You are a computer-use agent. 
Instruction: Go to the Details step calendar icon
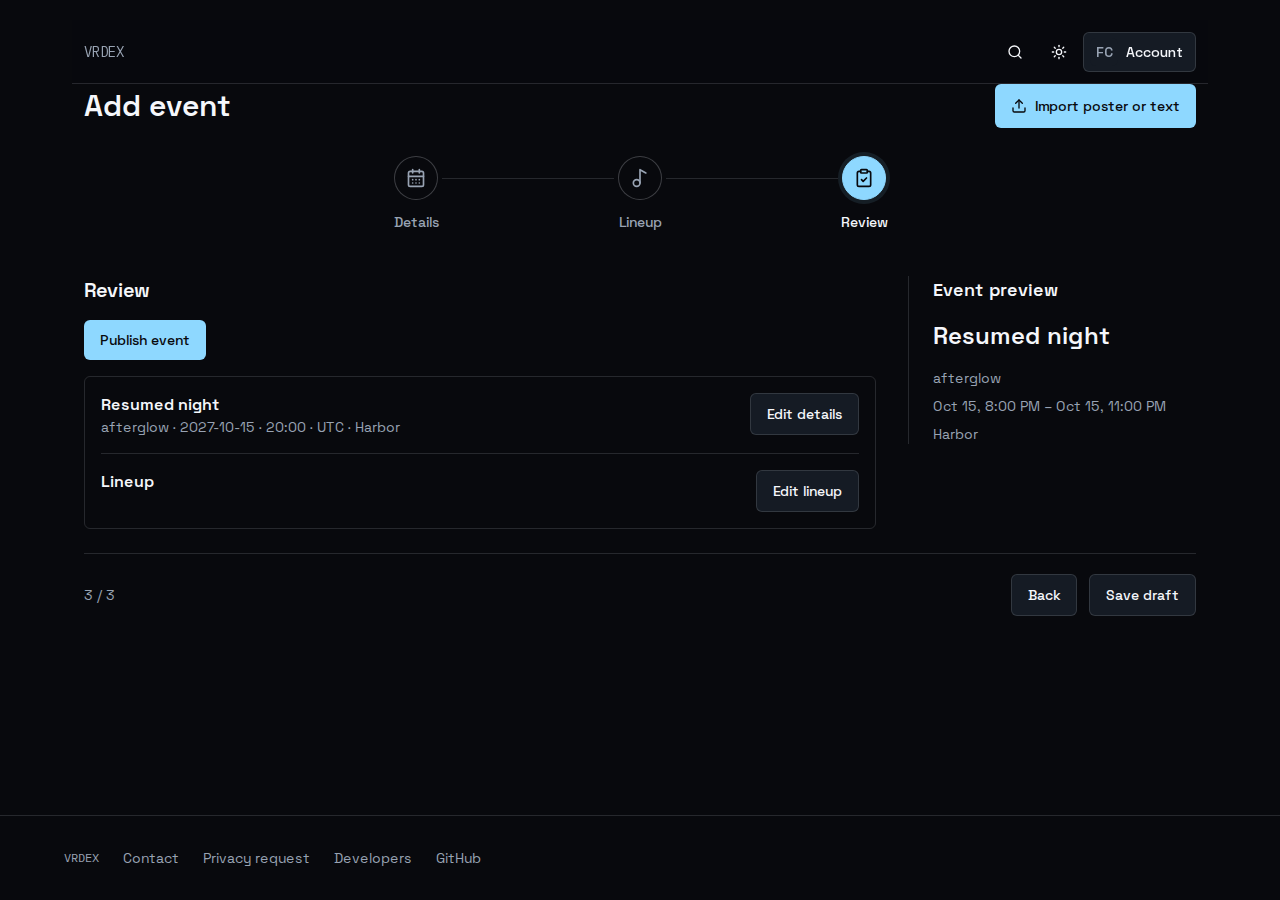point(416,178)
